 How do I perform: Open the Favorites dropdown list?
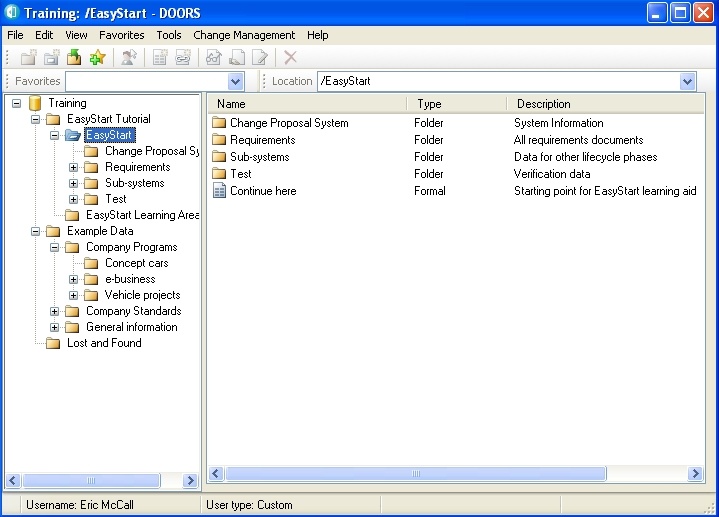235,82
